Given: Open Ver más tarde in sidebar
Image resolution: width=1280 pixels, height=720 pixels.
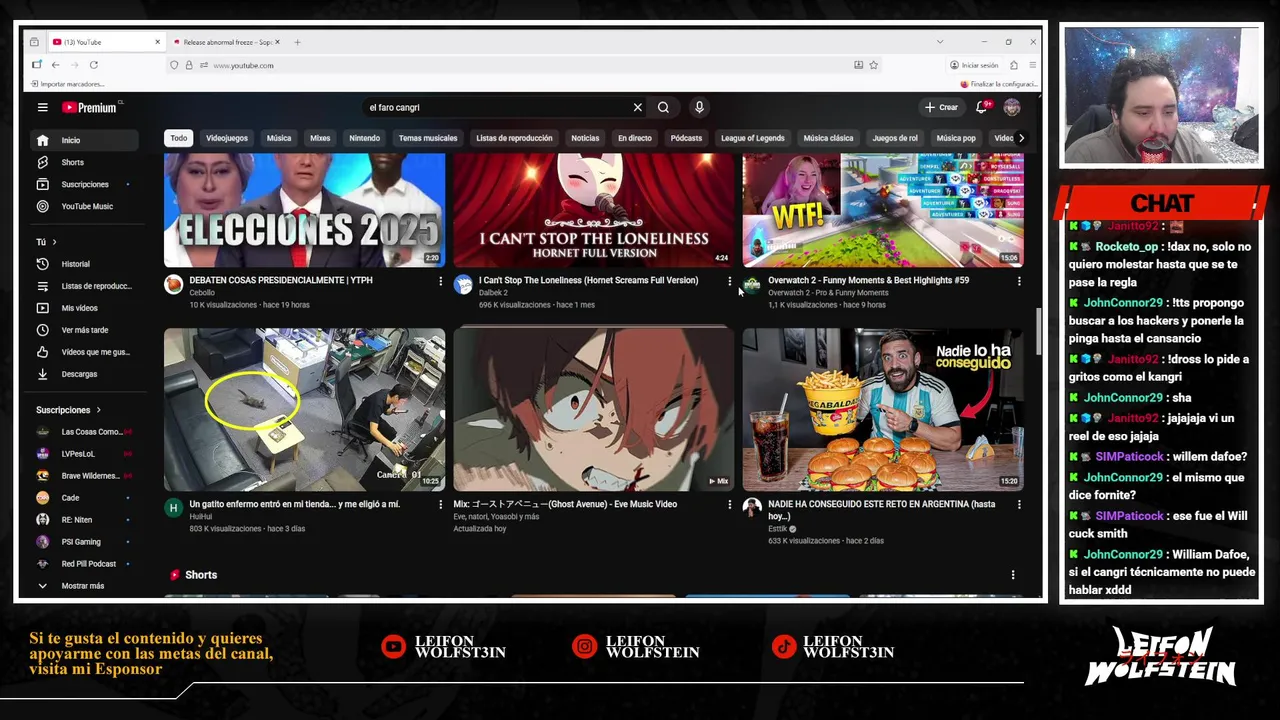Looking at the screenshot, I should tap(83, 330).
